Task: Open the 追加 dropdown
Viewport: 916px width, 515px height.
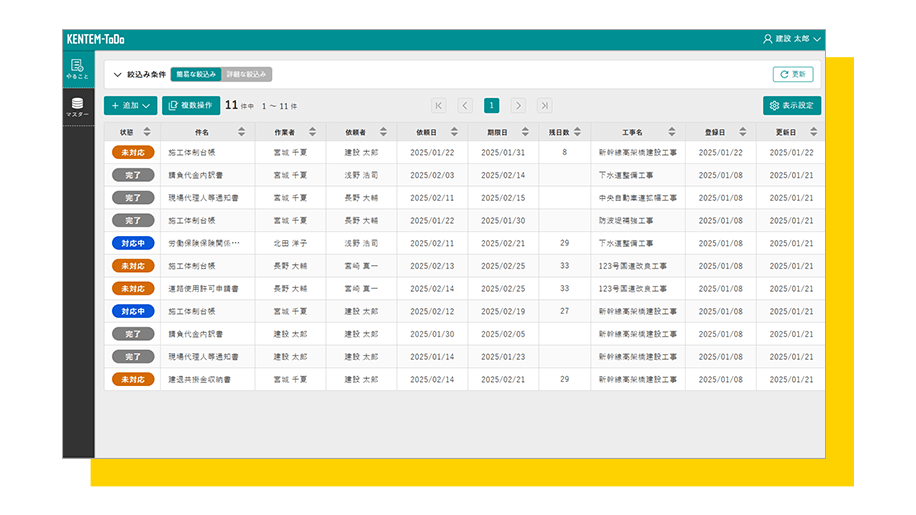Action: click(130, 105)
